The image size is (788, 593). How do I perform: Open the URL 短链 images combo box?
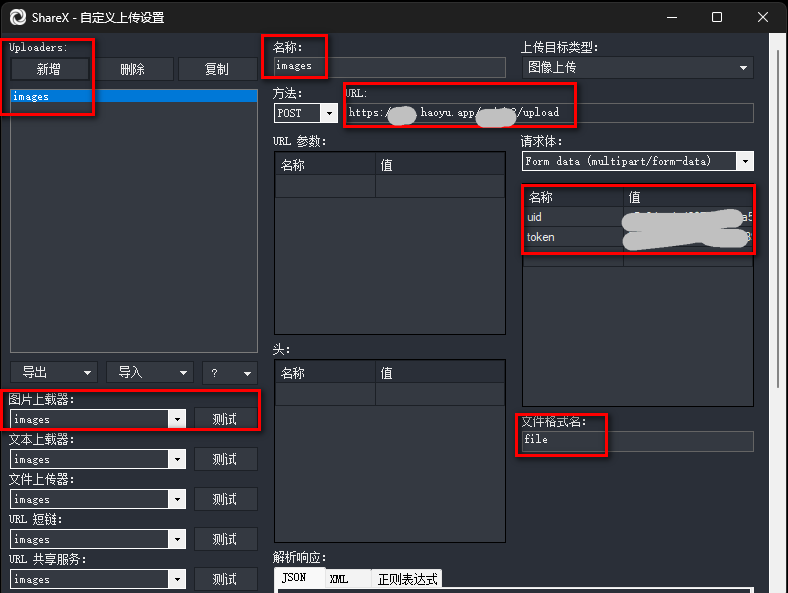pyautogui.click(x=98, y=539)
